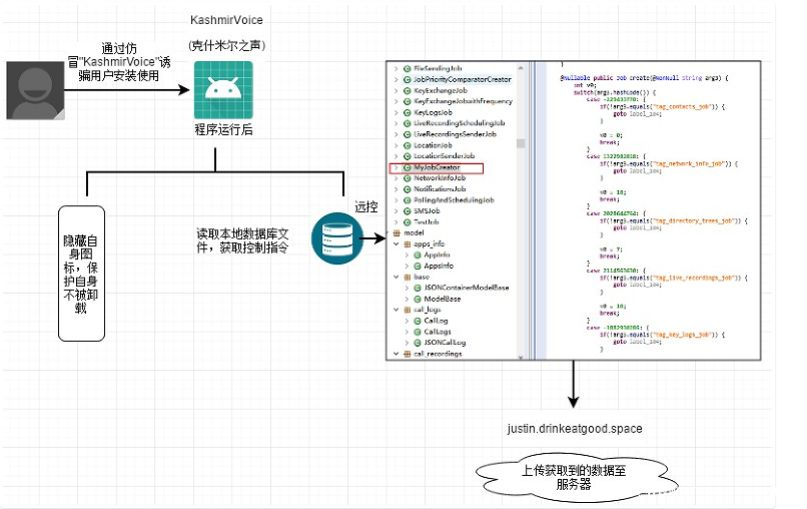Click the class icon beside ModelBase

417,299
